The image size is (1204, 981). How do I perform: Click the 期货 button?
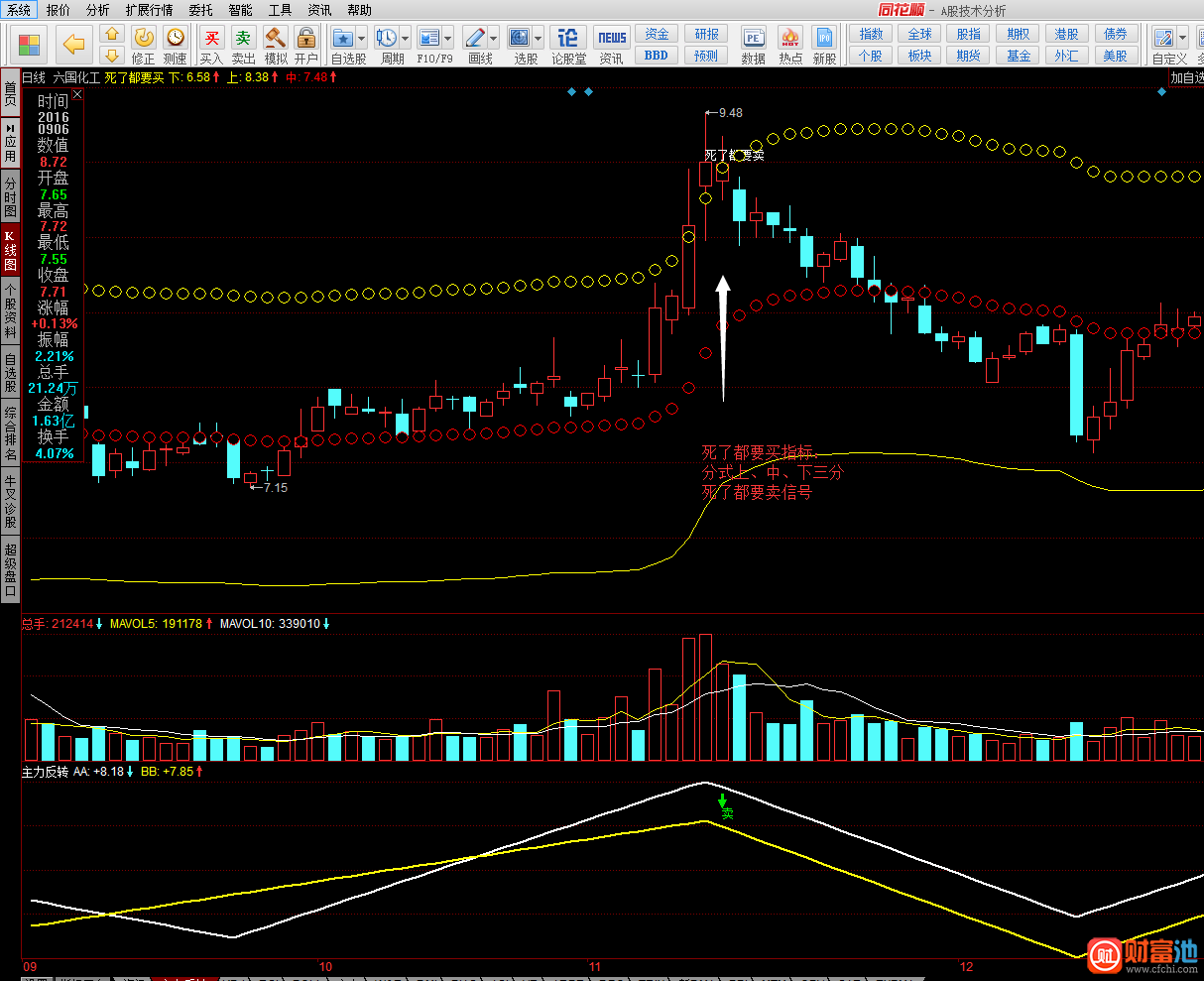[x=969, y=56]
